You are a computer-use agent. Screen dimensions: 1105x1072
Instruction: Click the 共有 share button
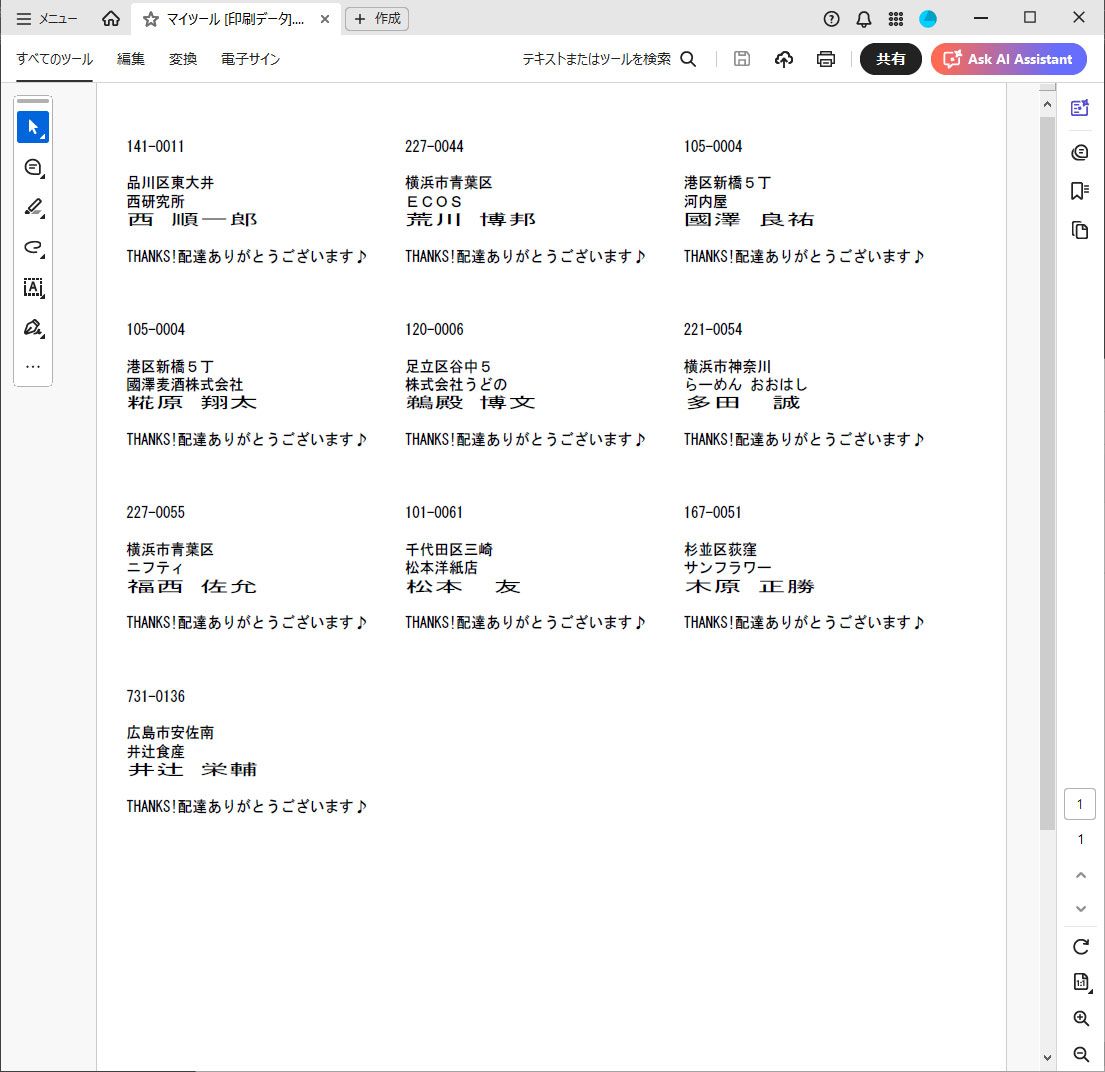[x=891, y=59]
